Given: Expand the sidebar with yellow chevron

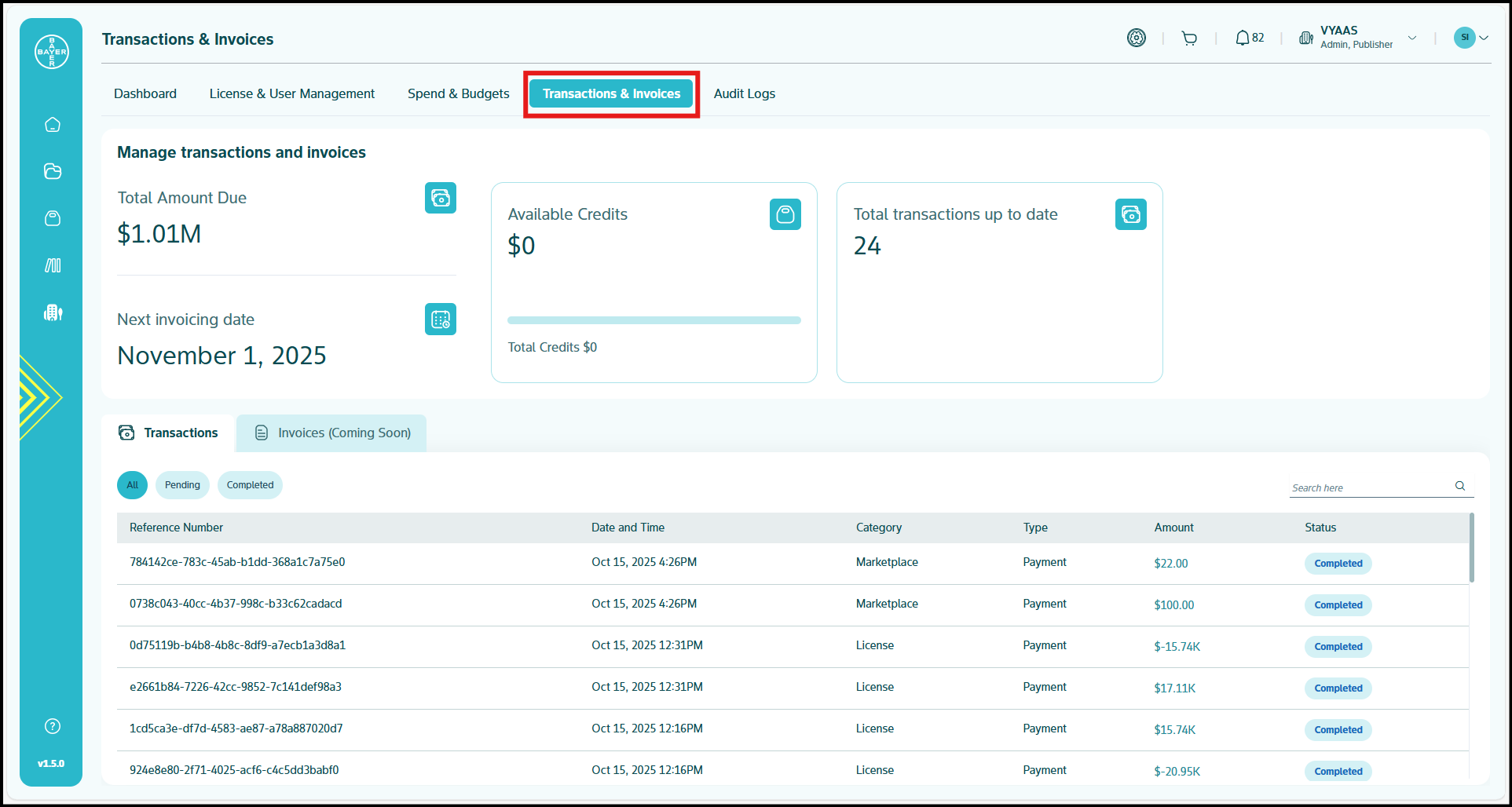Looking at the screenshot, I should click(x=38, y=397).
